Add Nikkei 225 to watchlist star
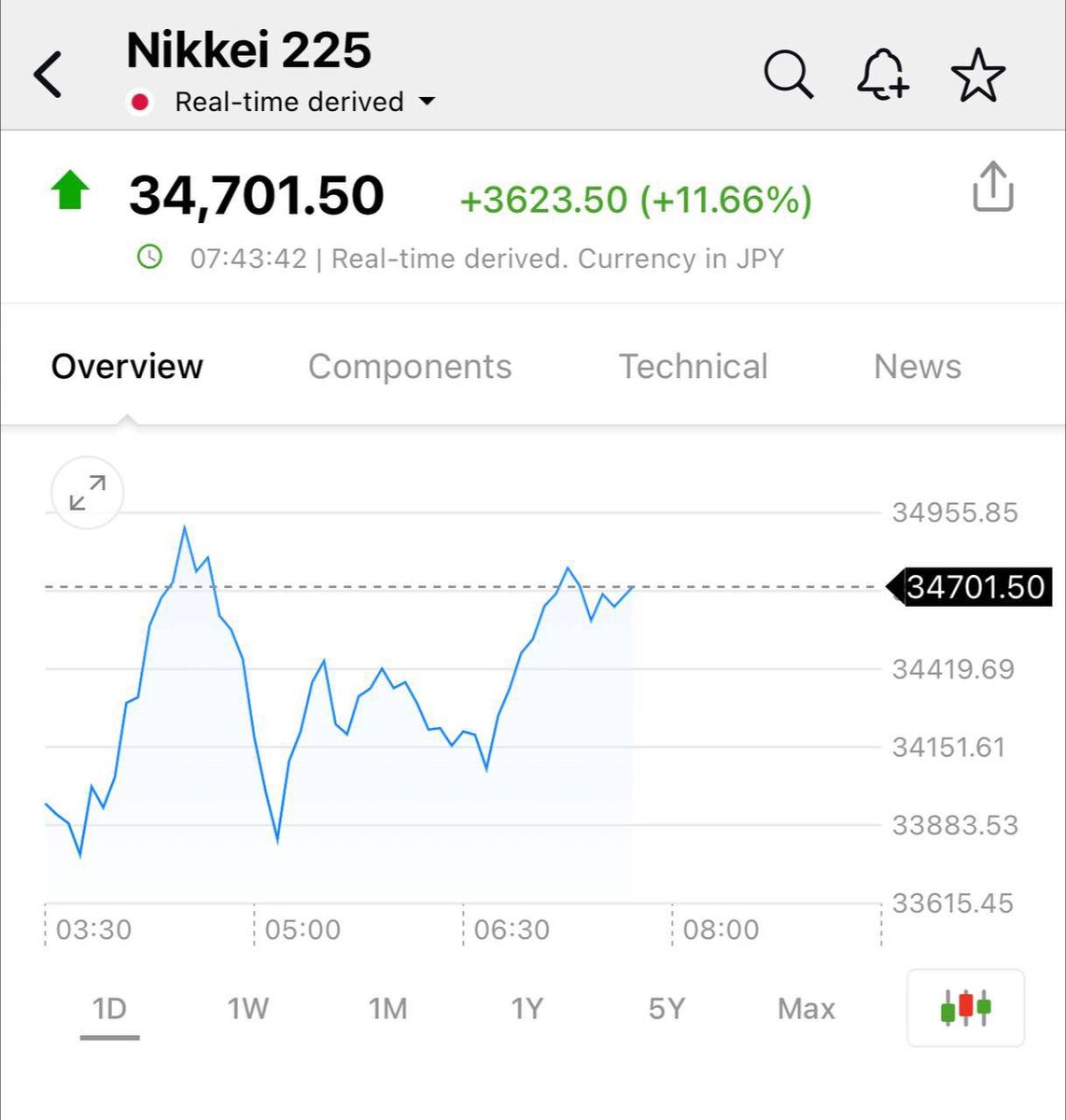The image size is (1066, 1120). [x=977, y=76]
